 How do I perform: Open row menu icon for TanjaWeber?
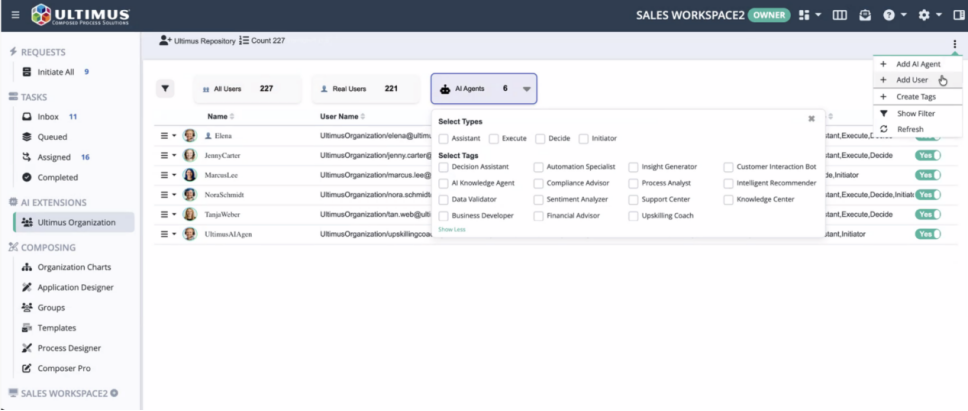click(x=164, y=214)
